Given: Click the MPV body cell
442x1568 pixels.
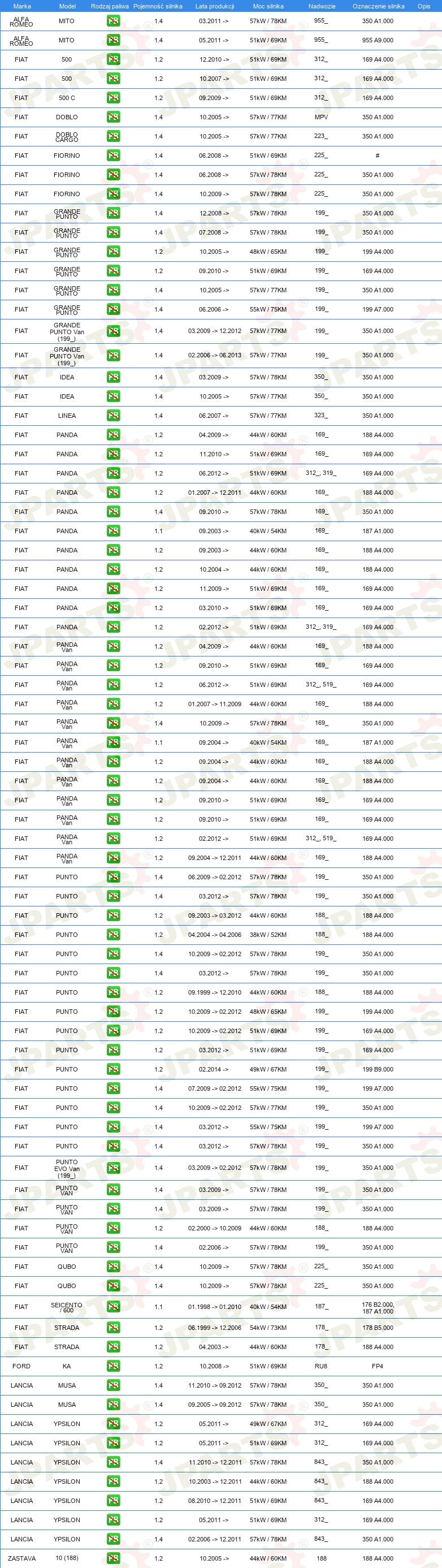Looking at the screenshot, I should [x=321, y=117].
